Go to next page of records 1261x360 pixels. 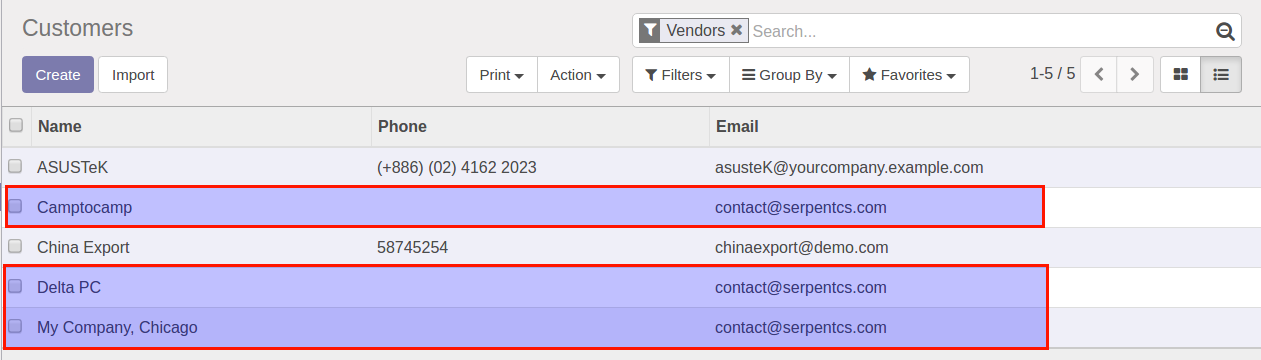tap(1135, 74)
